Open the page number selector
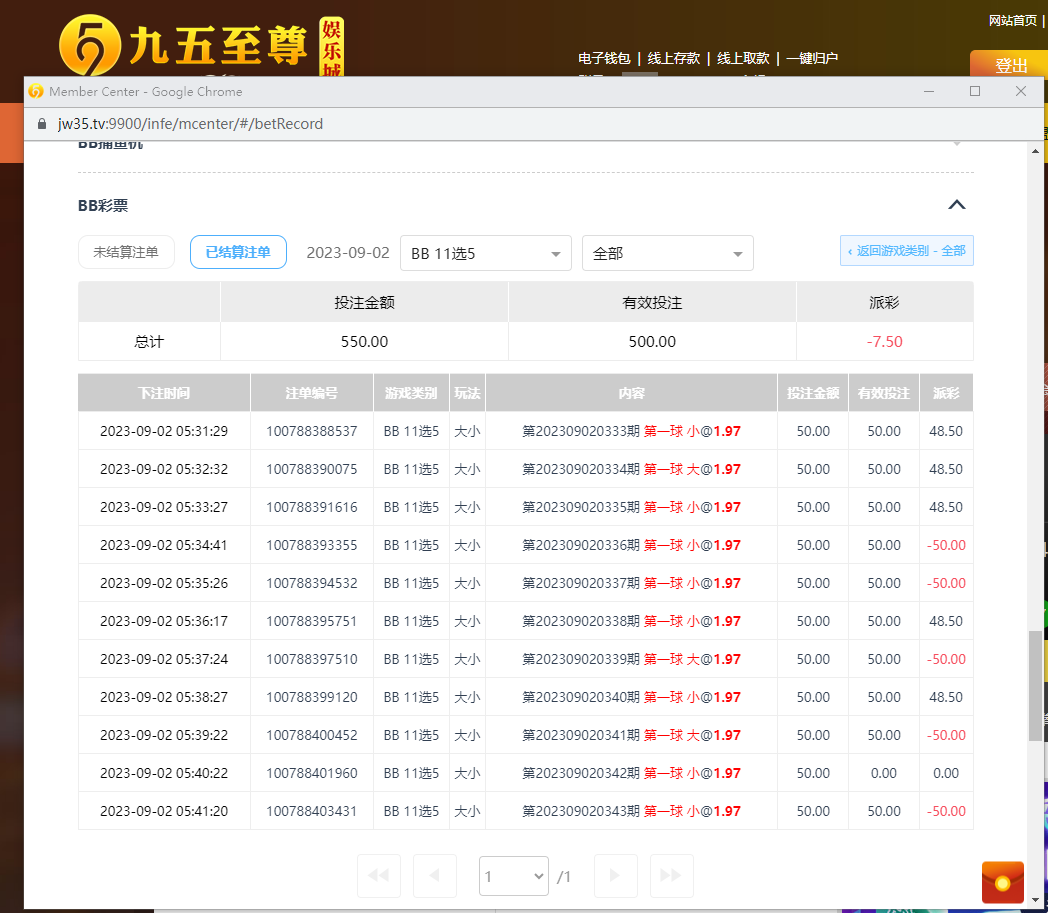1048x913 pixels. click(514, 876)
